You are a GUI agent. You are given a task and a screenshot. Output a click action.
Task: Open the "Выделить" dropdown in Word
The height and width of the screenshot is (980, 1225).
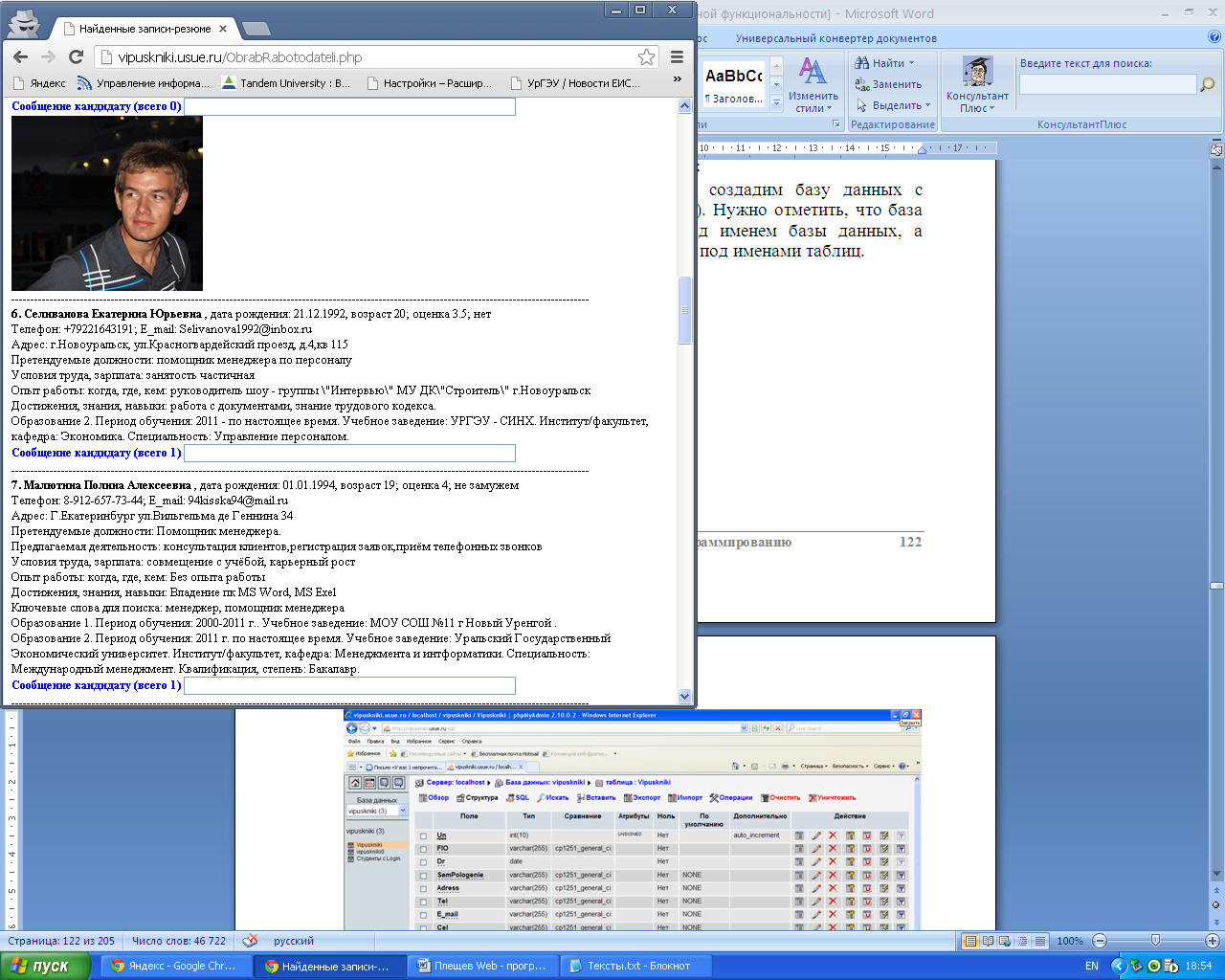pos(894,105)
